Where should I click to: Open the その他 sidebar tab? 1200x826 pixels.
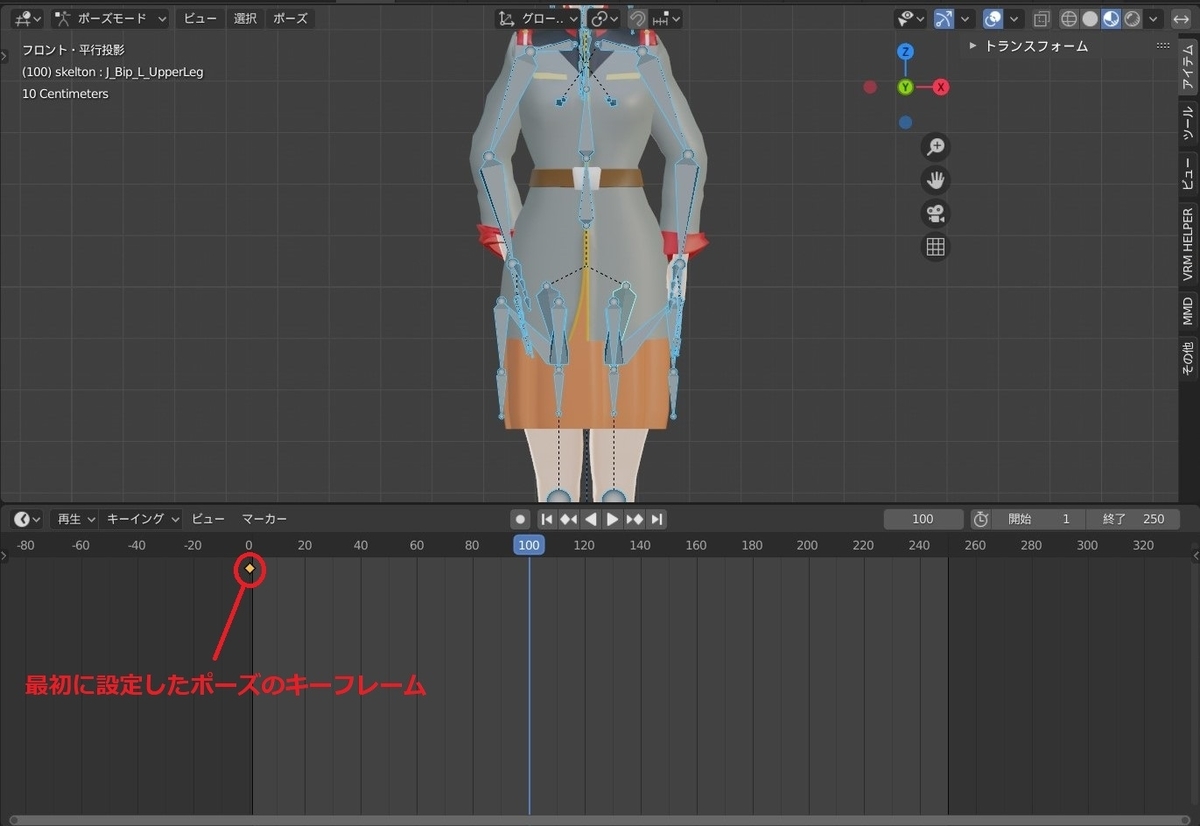pos(1187,358)
